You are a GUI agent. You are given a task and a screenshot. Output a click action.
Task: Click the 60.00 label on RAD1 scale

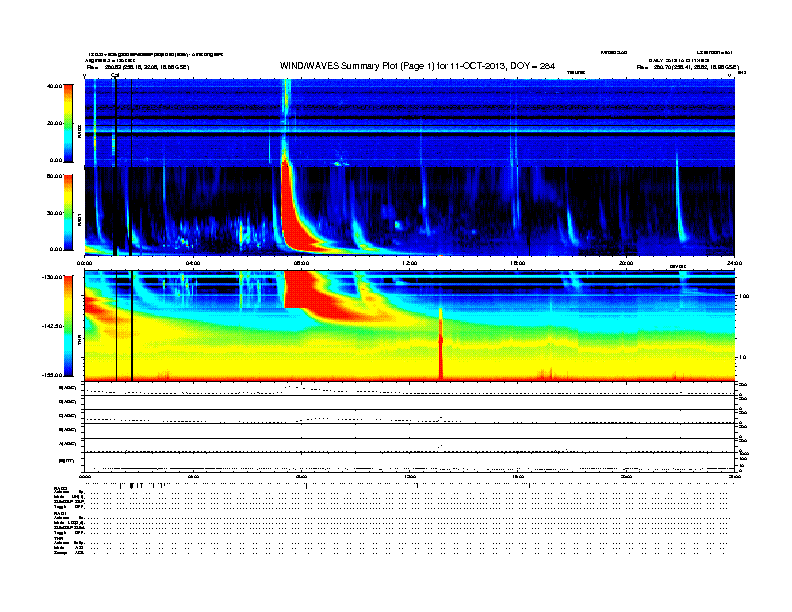tap(55, 176)
